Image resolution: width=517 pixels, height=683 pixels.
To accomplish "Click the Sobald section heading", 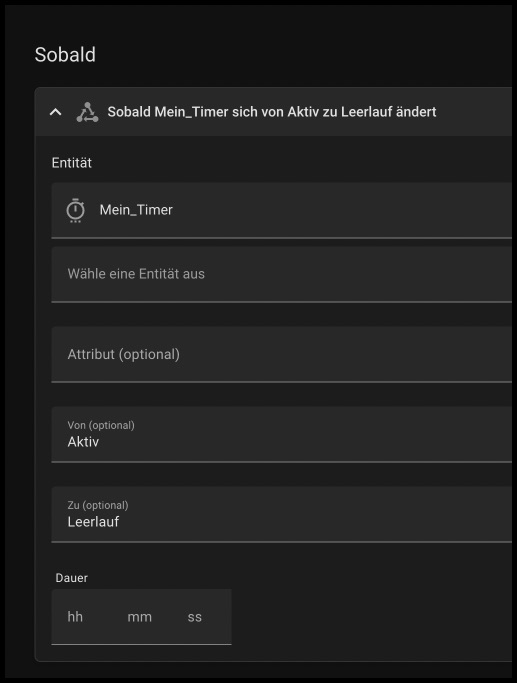I will (x=65, y=55).
